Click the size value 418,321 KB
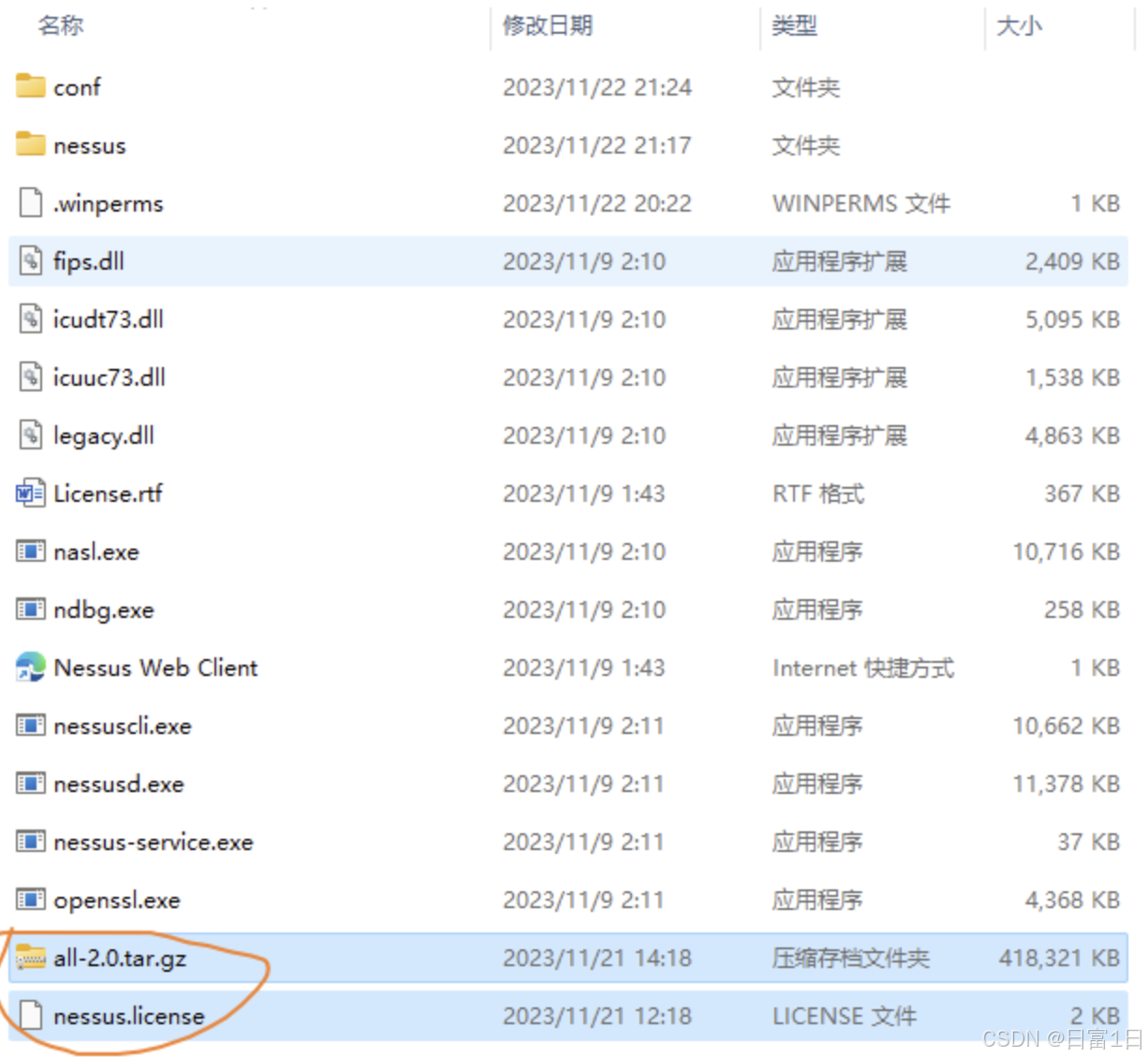1148x1057 pixels. (1060, 958)
